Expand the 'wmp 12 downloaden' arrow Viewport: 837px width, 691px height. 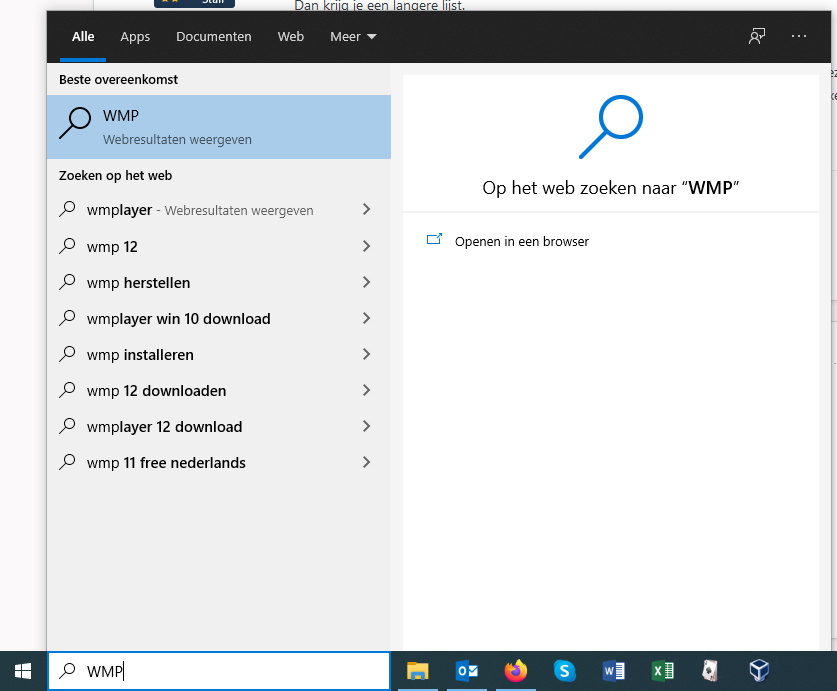pyautogui.click(x=366, y=390)
